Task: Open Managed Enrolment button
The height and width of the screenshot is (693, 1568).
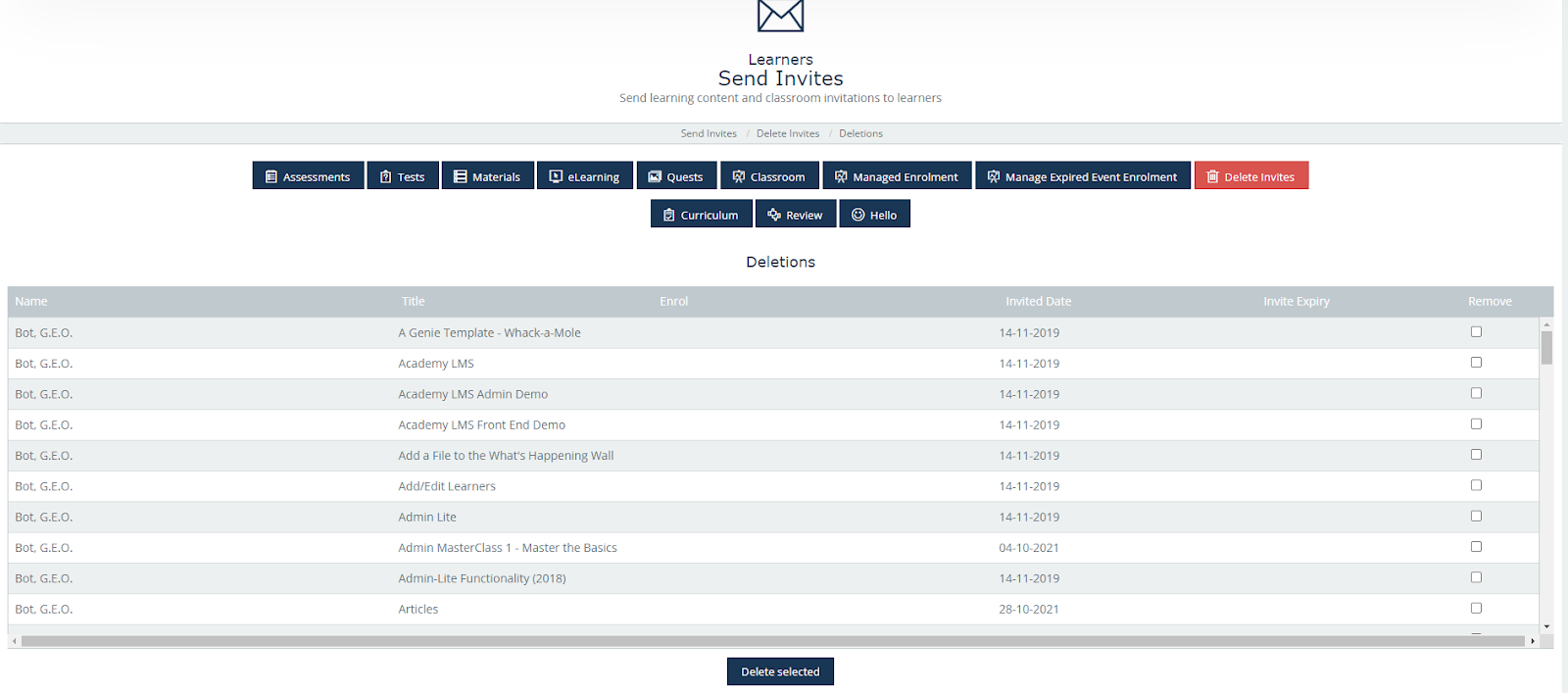Action: click(897, 176)
